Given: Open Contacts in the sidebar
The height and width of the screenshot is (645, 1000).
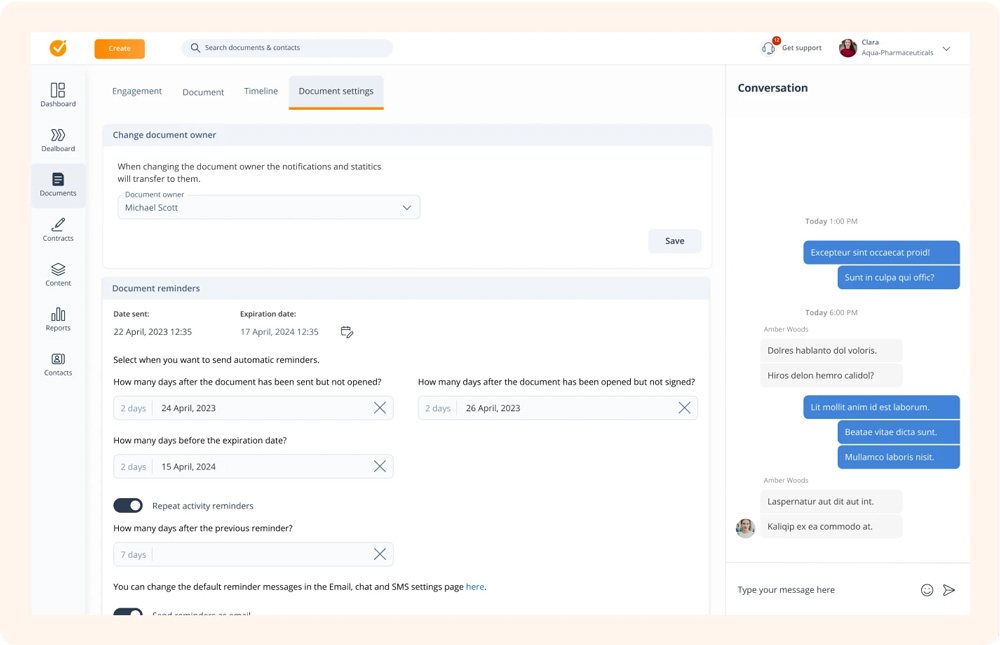Looking at the screenshot, I should tap(58, 360).
